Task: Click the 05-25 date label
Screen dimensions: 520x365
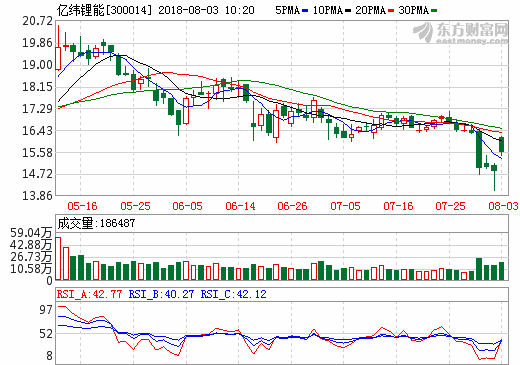Action: pos(135,206)
